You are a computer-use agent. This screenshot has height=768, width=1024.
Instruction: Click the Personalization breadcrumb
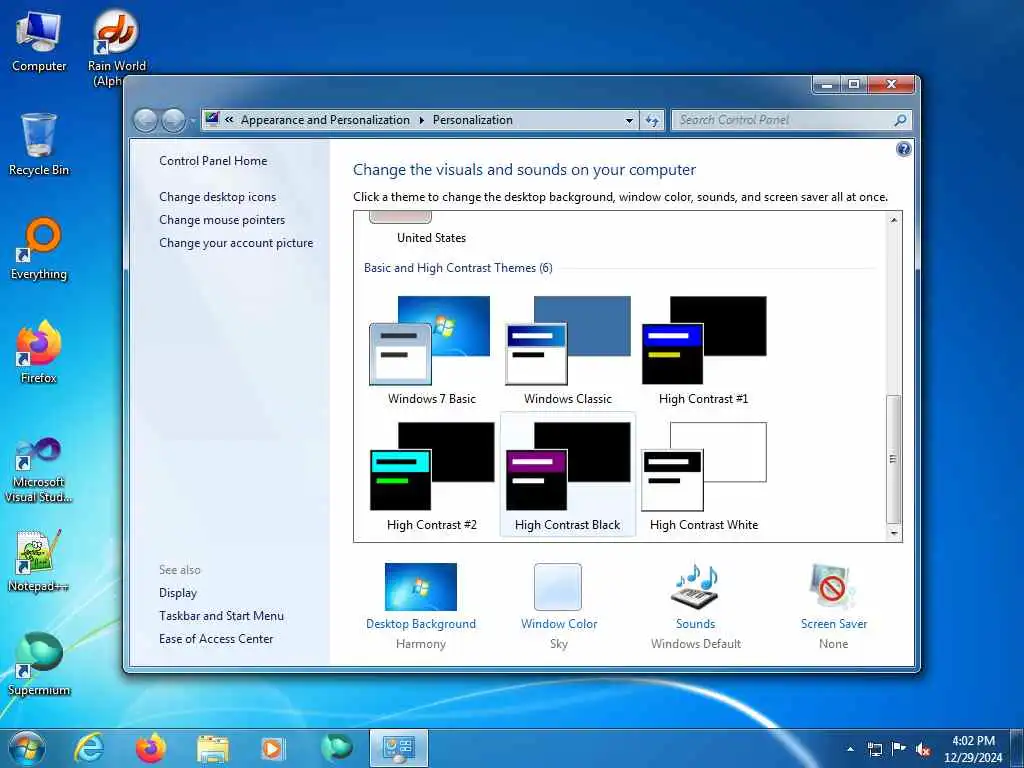[x=473, y=120]
